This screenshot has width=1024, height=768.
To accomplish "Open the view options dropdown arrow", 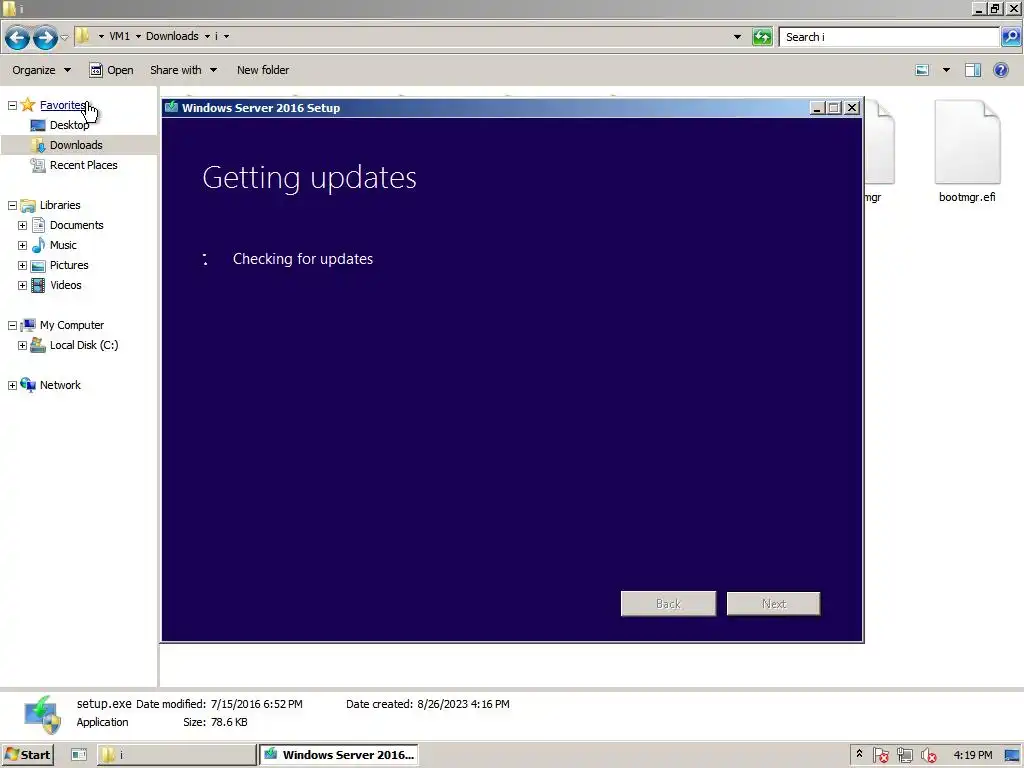I will click(x=946, y=70).
